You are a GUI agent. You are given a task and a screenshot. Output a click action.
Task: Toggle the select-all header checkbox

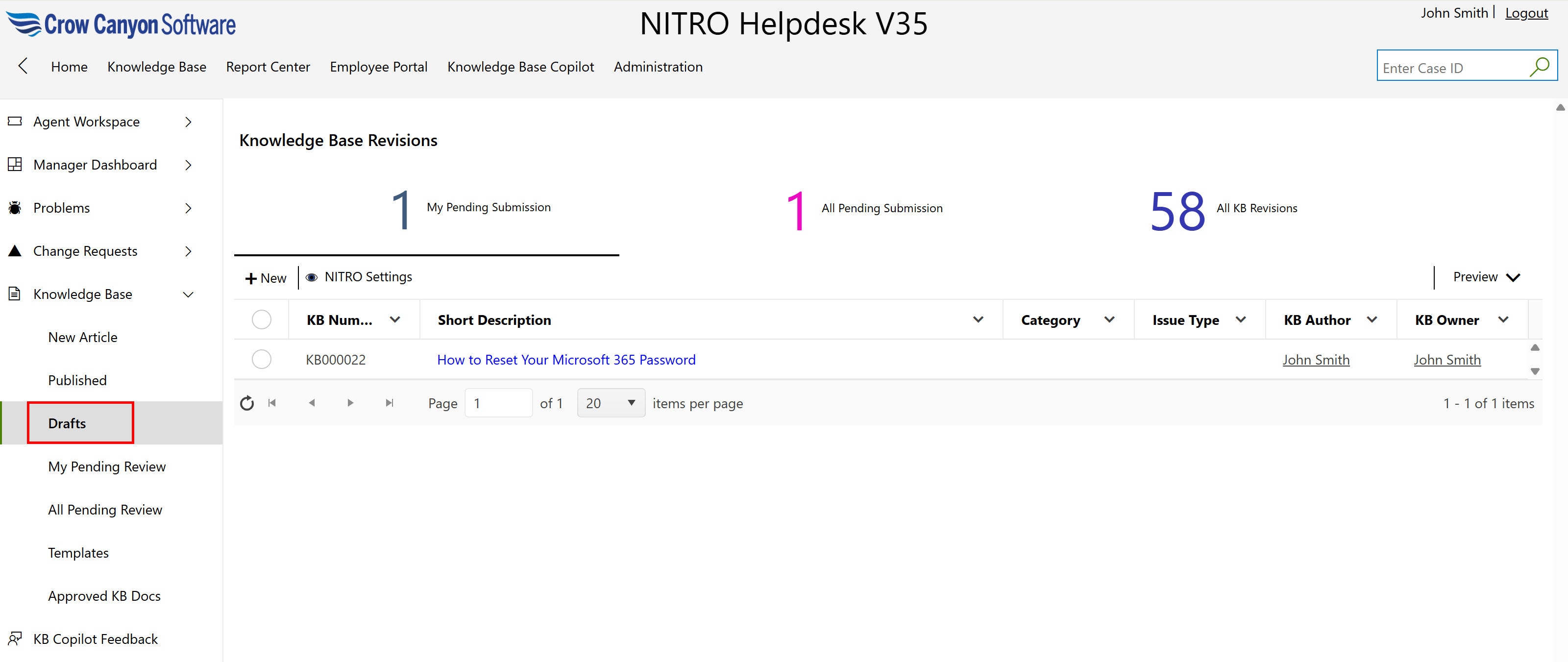[x=261, y=320]
